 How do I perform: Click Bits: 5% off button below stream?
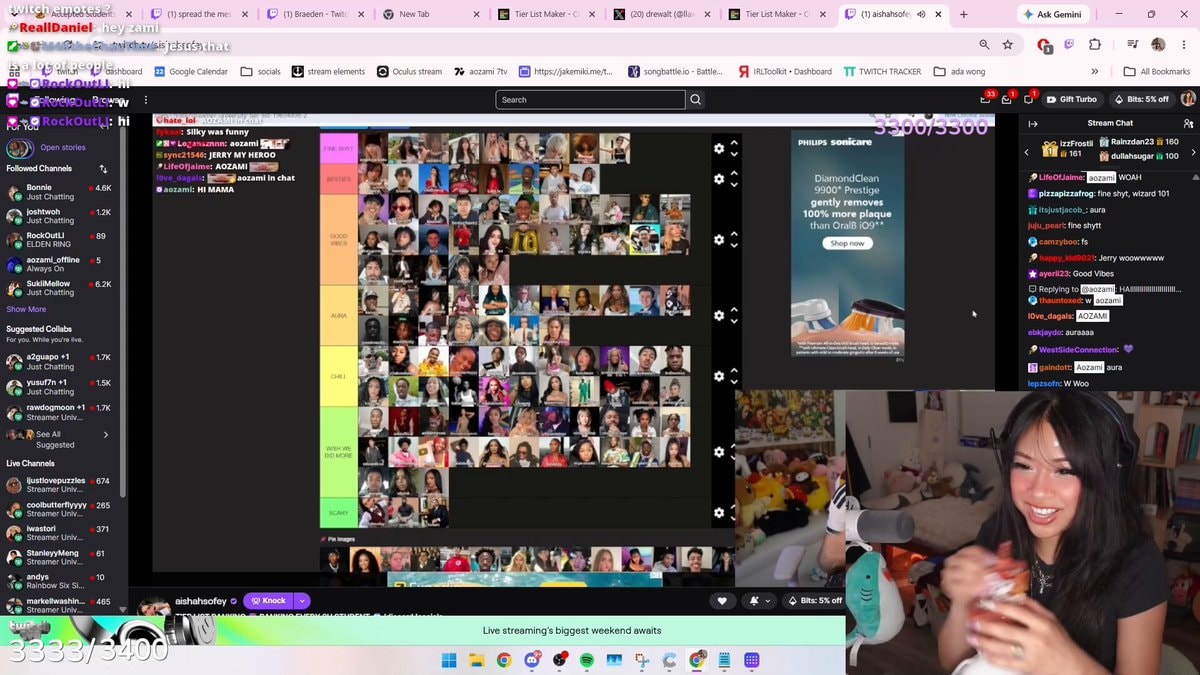click(815, 601)
